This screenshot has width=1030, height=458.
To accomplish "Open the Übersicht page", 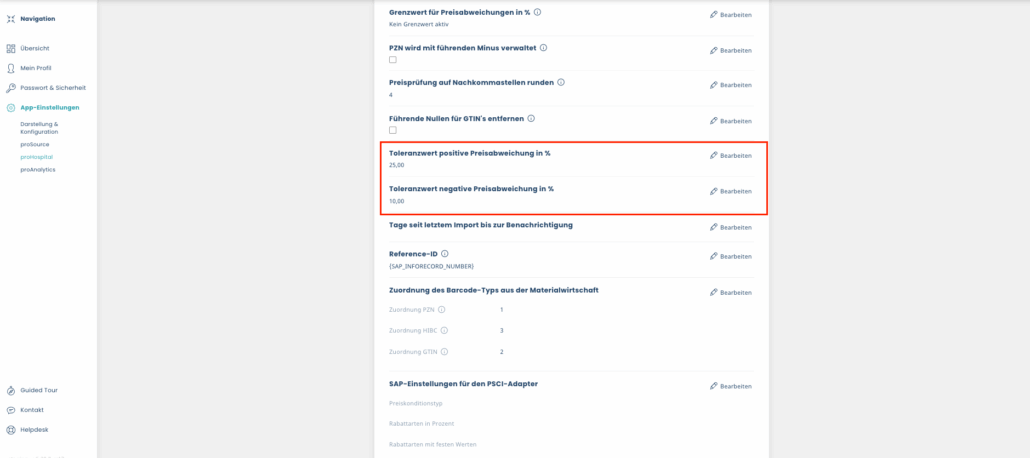I will [x=34, y=48].
